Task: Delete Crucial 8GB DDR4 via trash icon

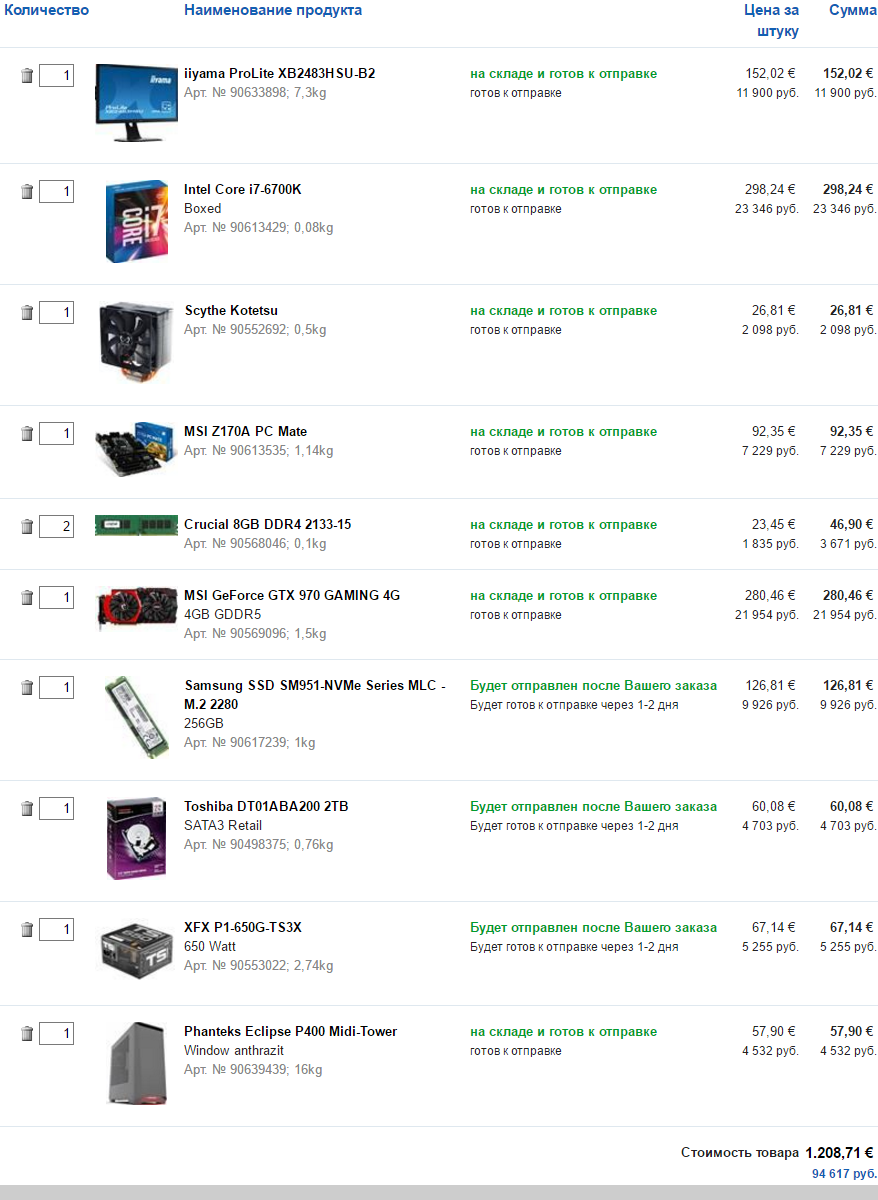Action: tap(27, 526)
